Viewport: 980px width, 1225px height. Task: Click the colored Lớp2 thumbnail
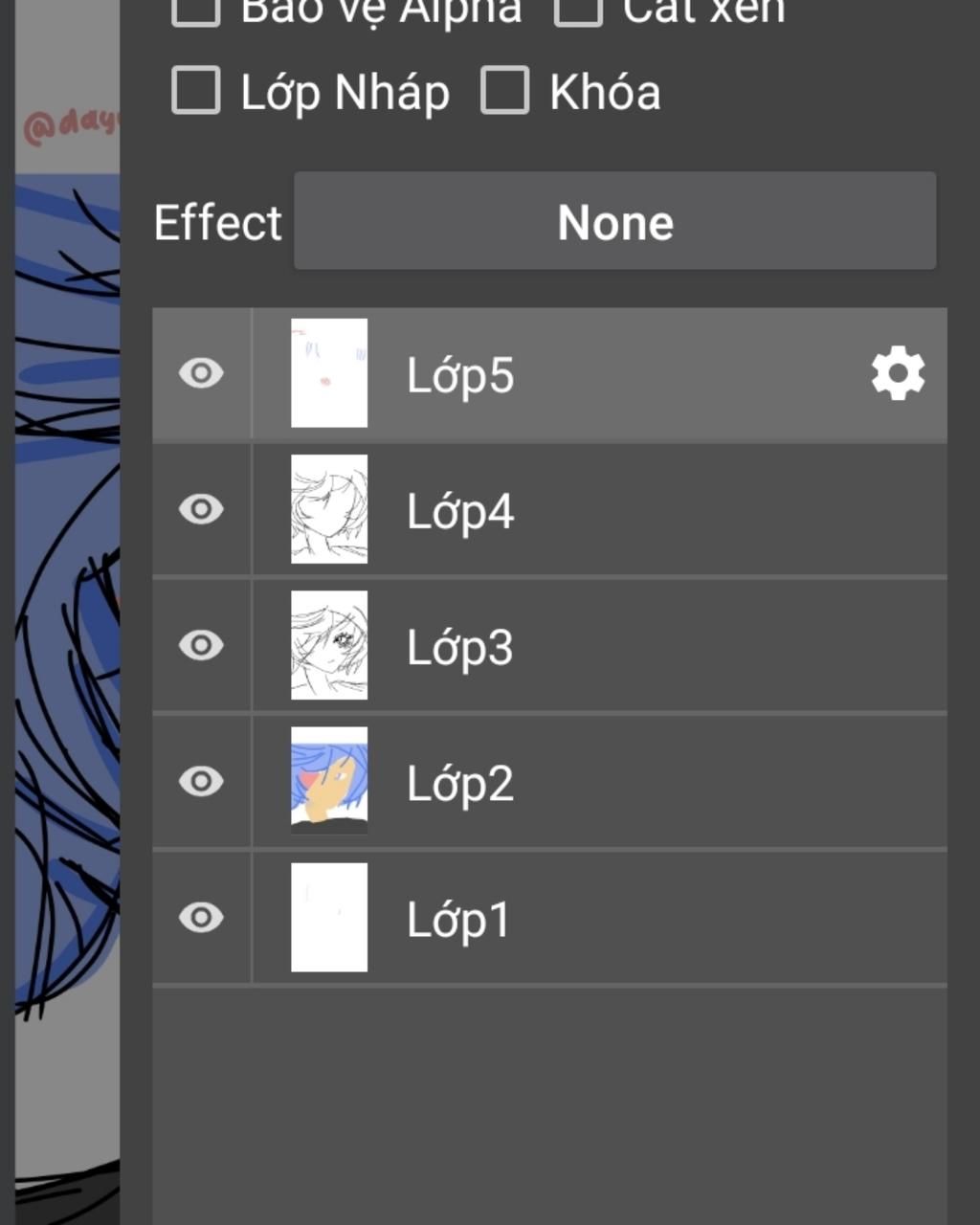pos(329,781)
